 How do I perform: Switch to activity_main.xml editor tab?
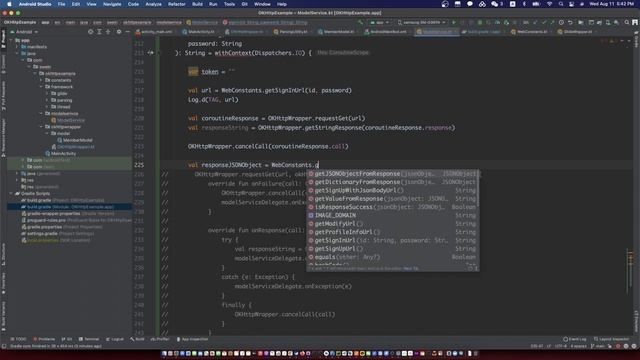154,31
